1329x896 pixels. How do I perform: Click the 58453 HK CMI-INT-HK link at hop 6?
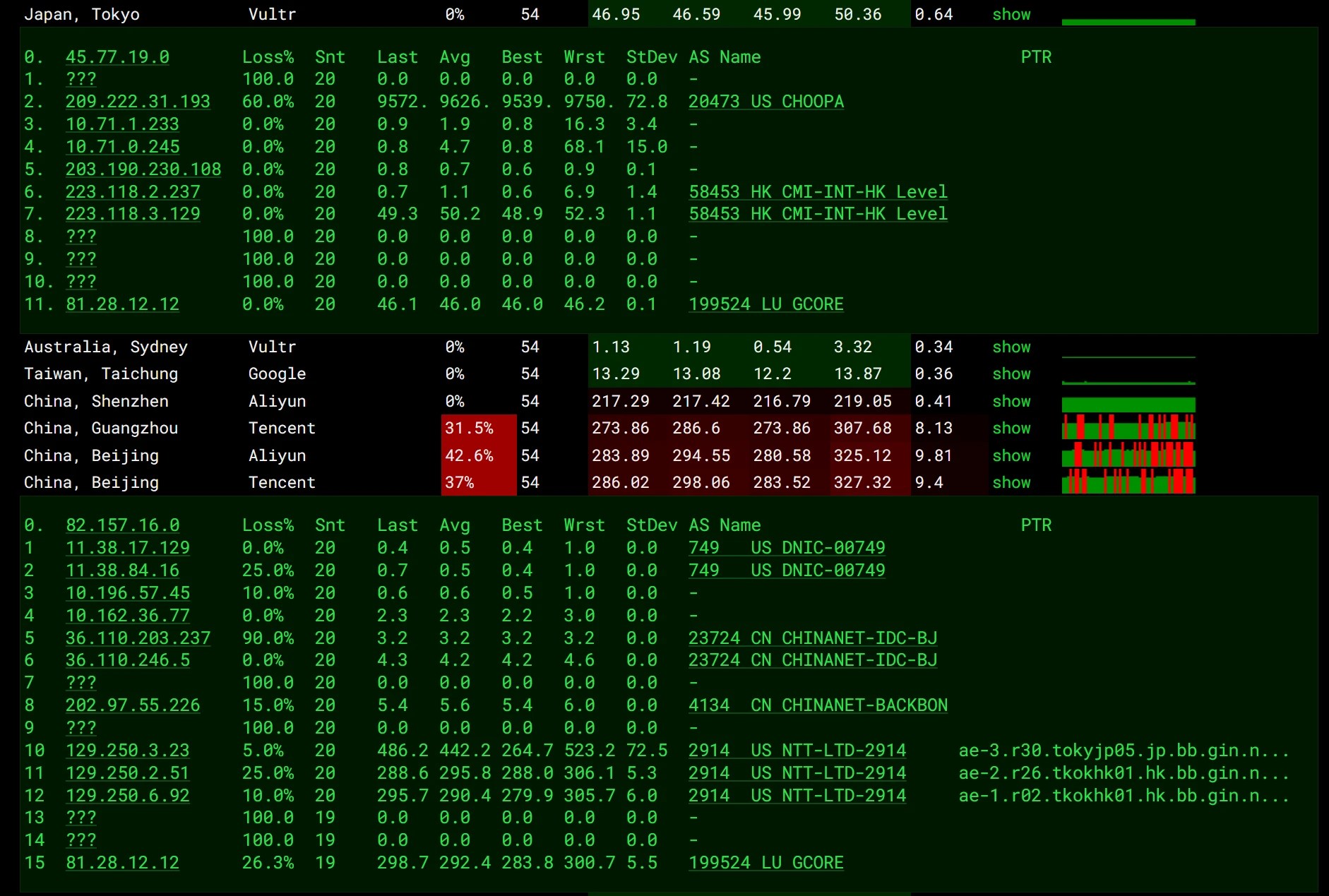coord(817,191)
